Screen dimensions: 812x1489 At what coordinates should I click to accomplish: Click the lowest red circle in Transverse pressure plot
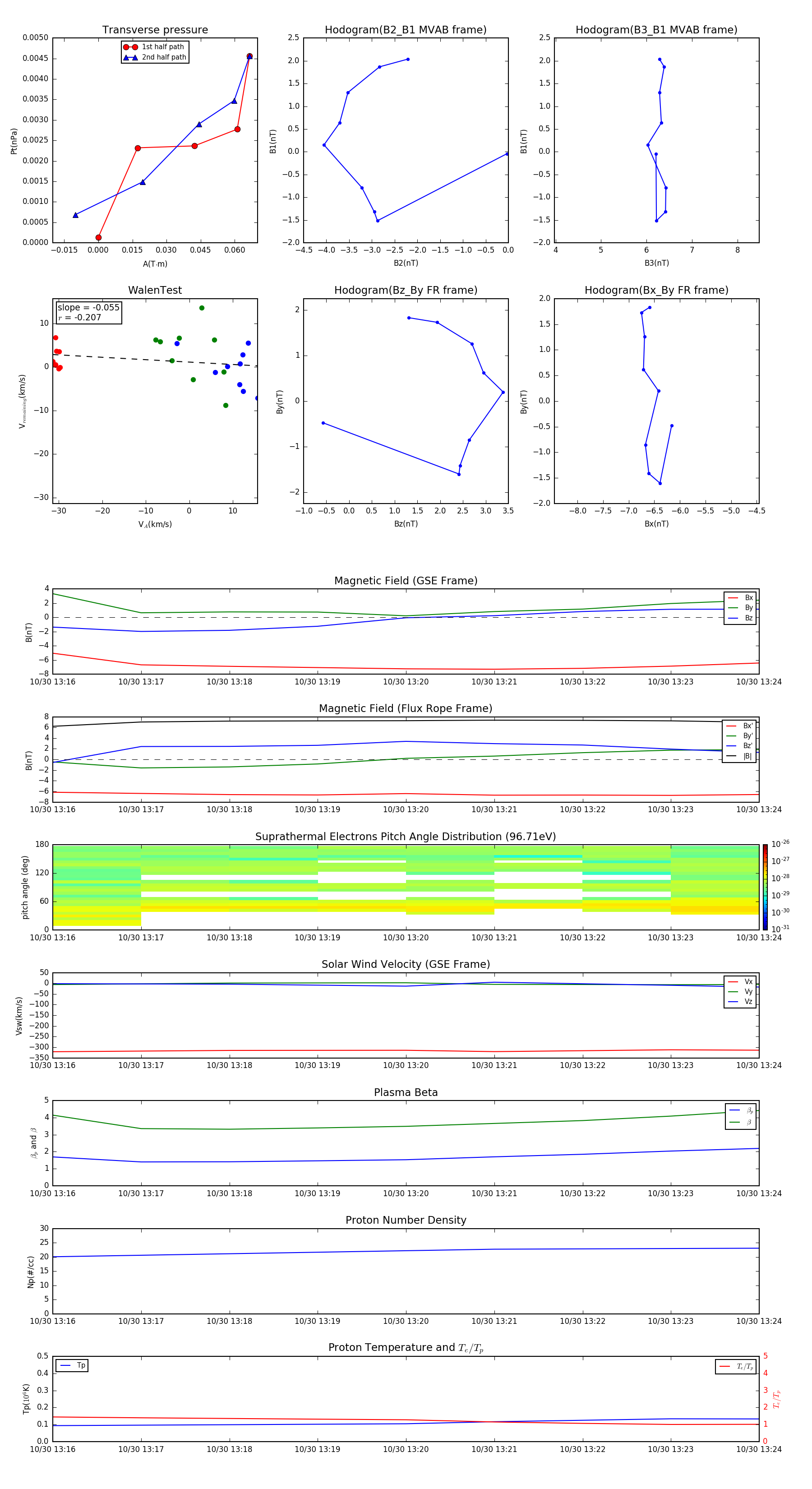pyautogui.click(x=98, y=238)
